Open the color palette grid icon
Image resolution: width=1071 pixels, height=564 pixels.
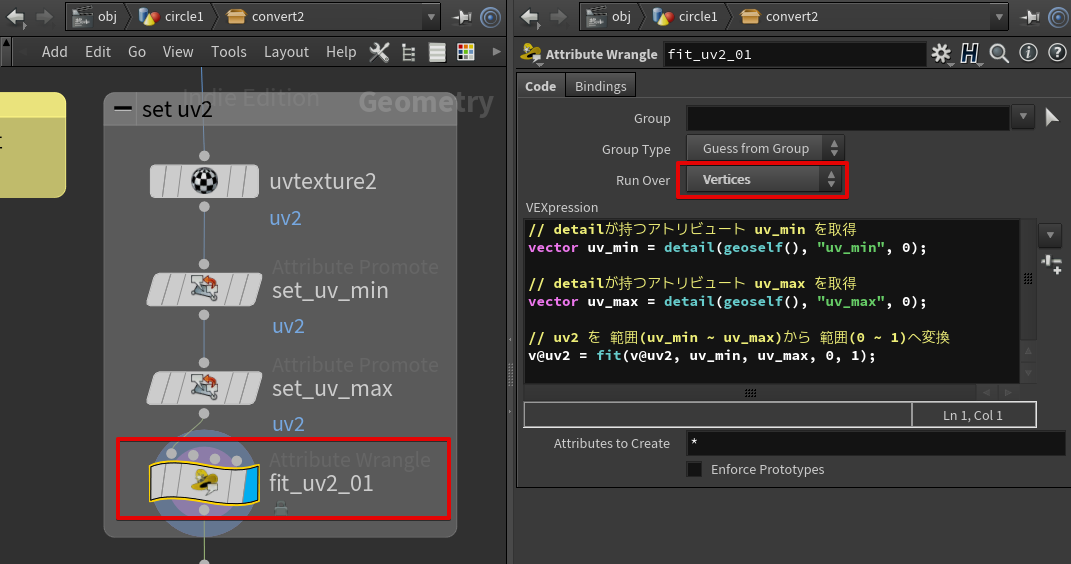tap(466, 52)
